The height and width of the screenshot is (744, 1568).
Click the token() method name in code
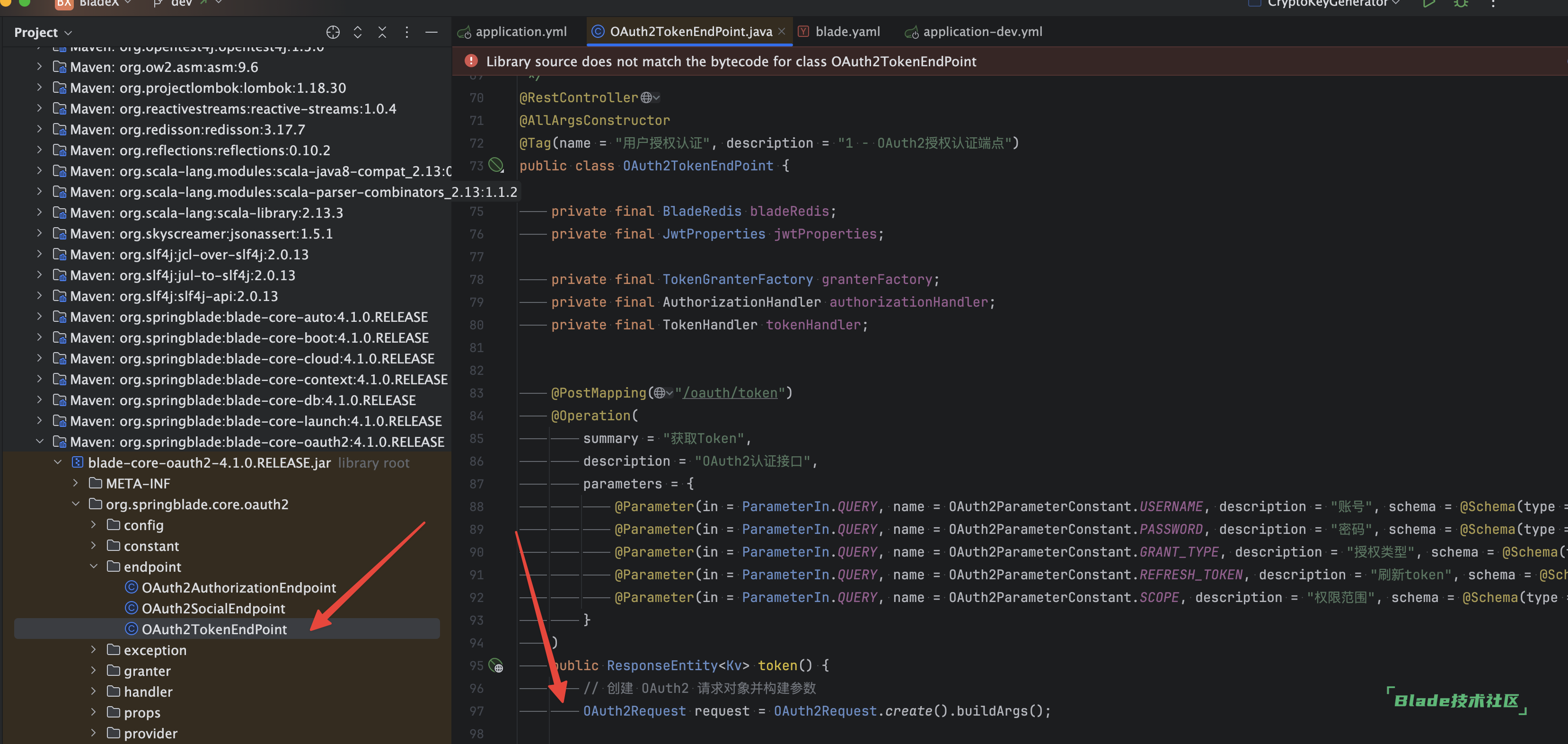click(777, 665)
